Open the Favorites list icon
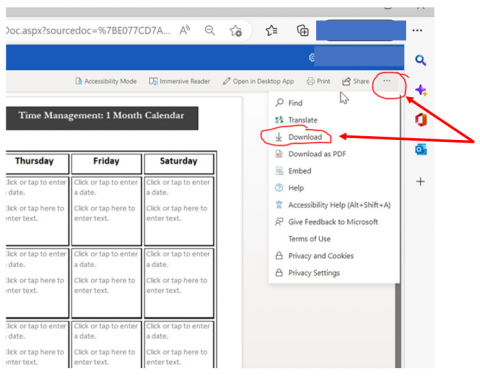Screen dimensions: 480x384 pos(272,31)
